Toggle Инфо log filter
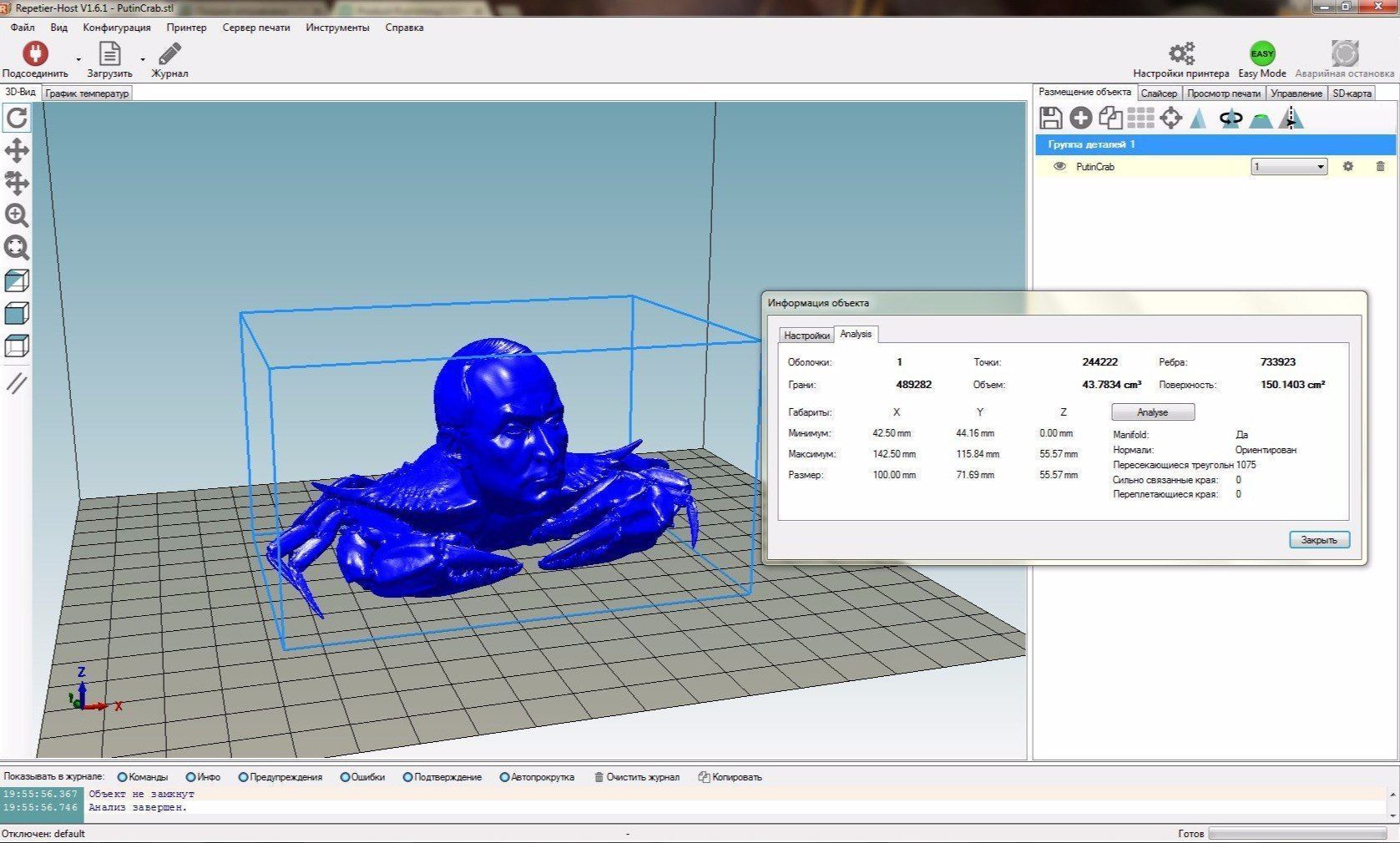The height and width of the screenshot is (843, 1400). [203, 777]
